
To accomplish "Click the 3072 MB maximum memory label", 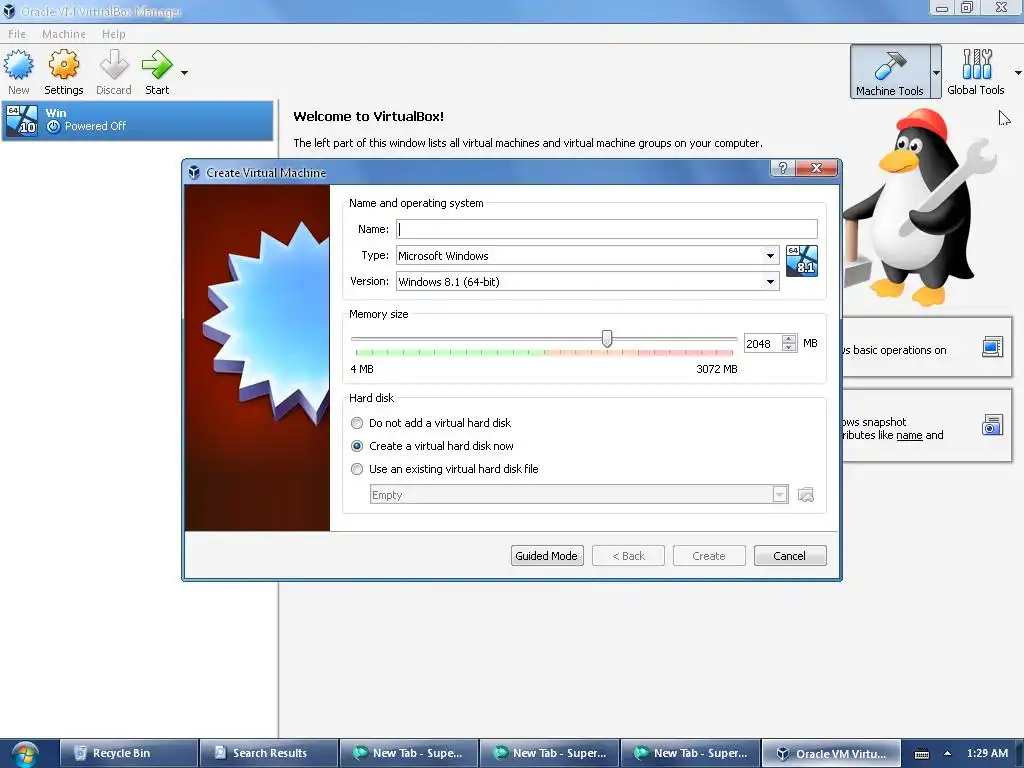I will [716, 369].
